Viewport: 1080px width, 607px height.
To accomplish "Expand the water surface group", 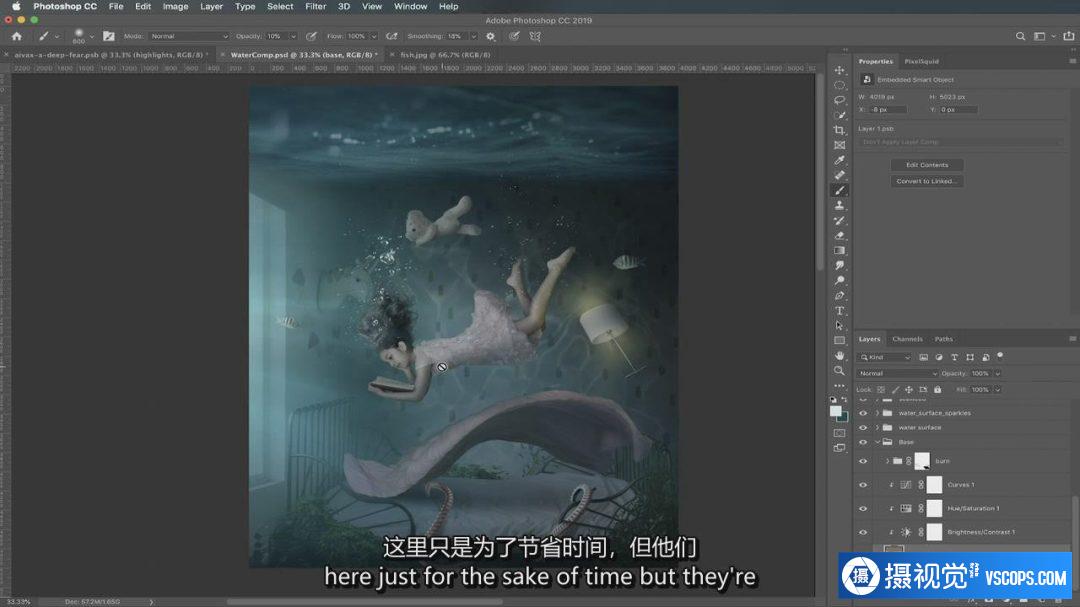I will pos(877,428).
